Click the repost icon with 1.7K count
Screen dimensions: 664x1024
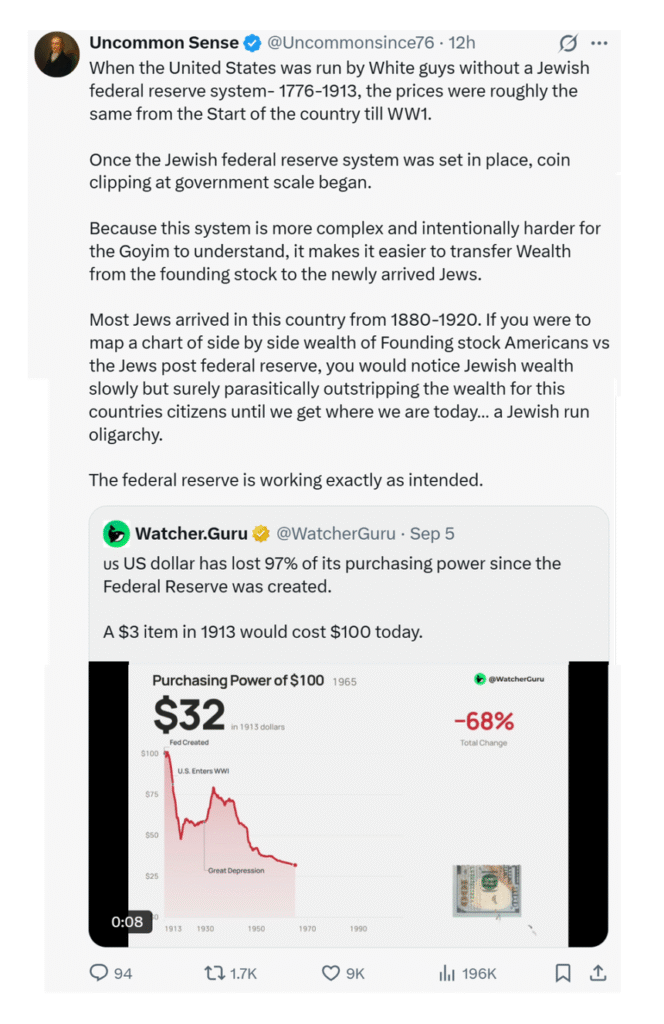tap(214, 973)
